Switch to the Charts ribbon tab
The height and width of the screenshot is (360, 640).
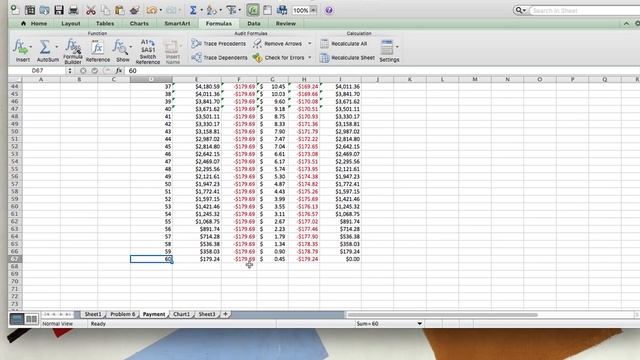(139, 24)
